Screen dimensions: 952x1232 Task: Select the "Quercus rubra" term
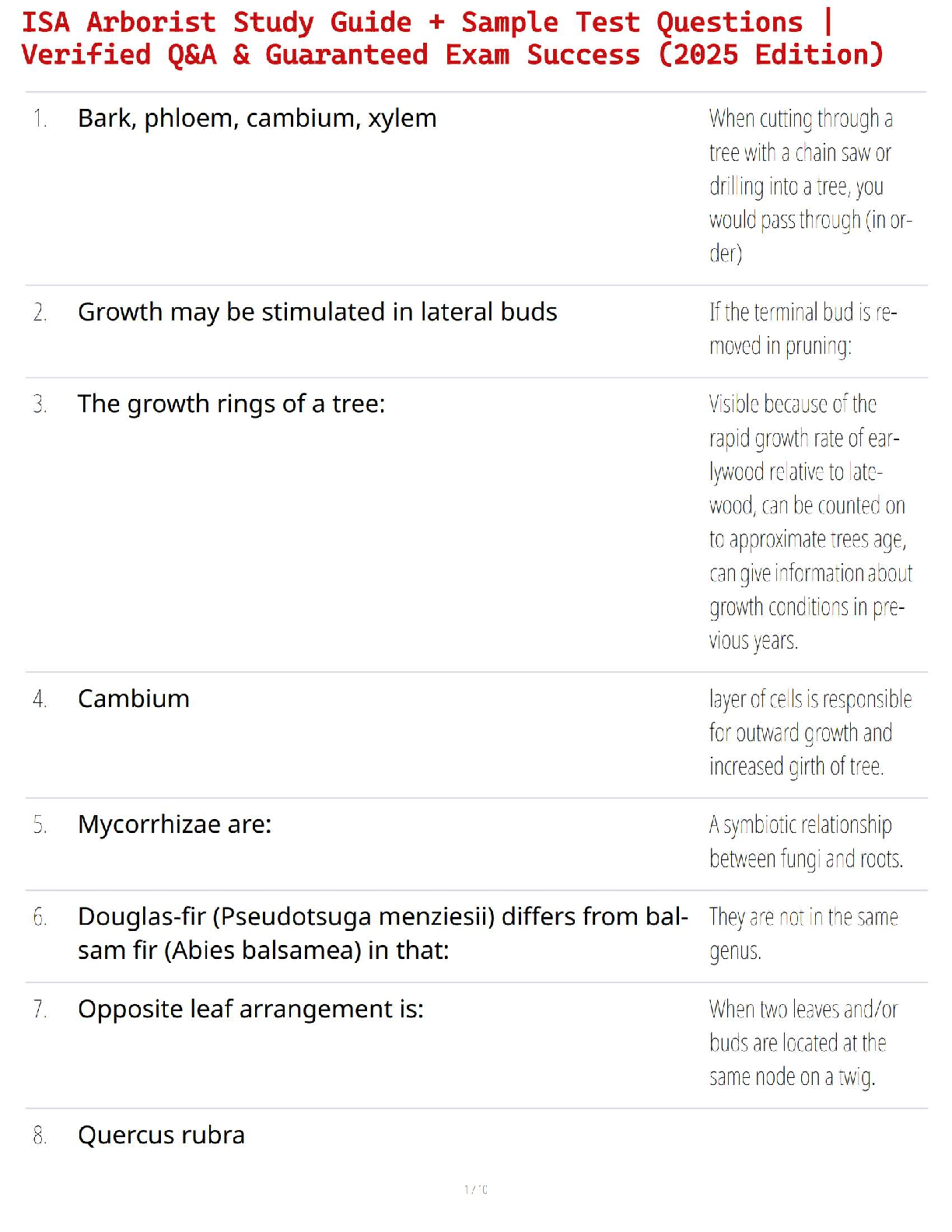161,1136
